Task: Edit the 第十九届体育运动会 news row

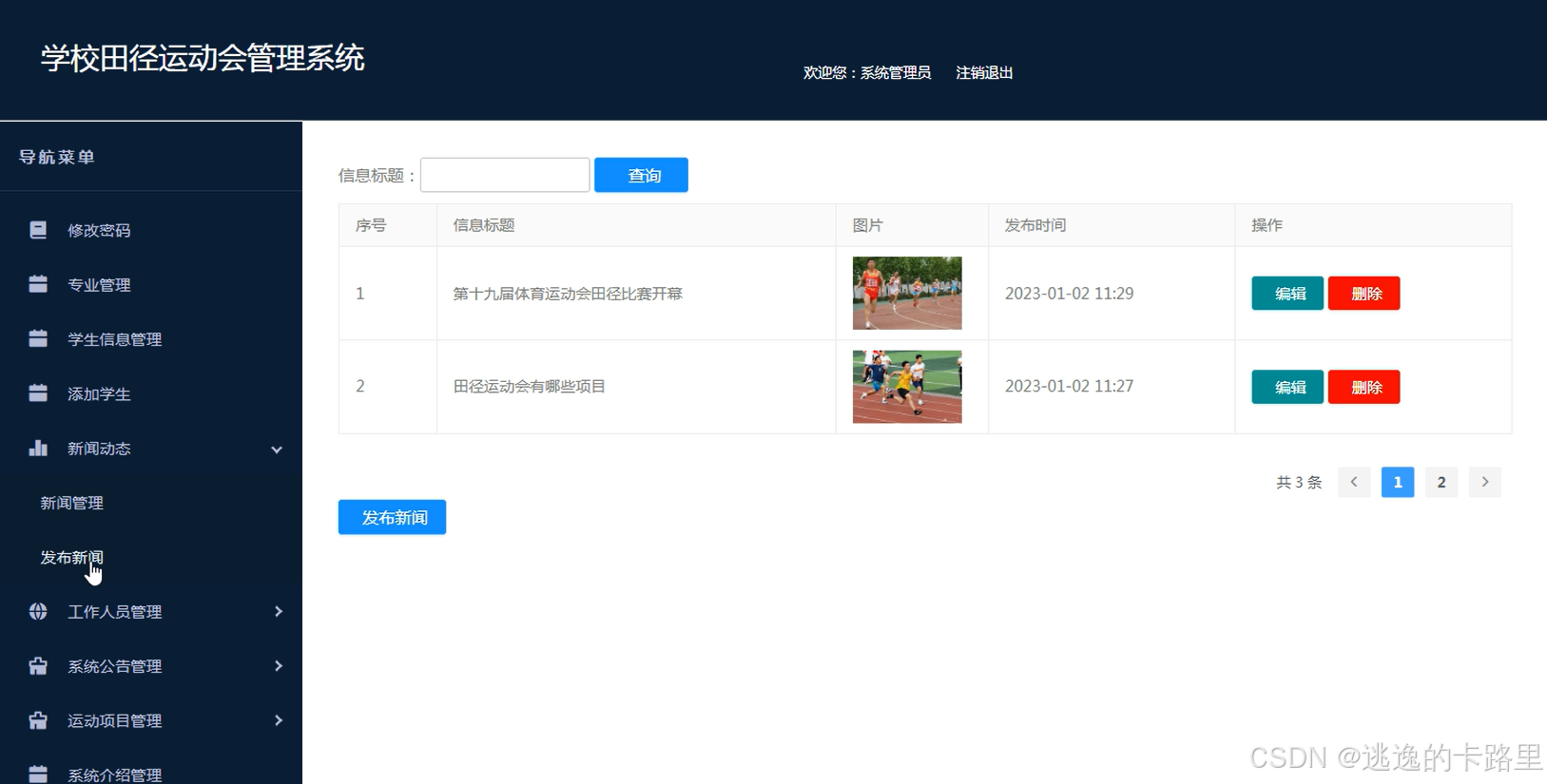Action: coord(1287,294)
